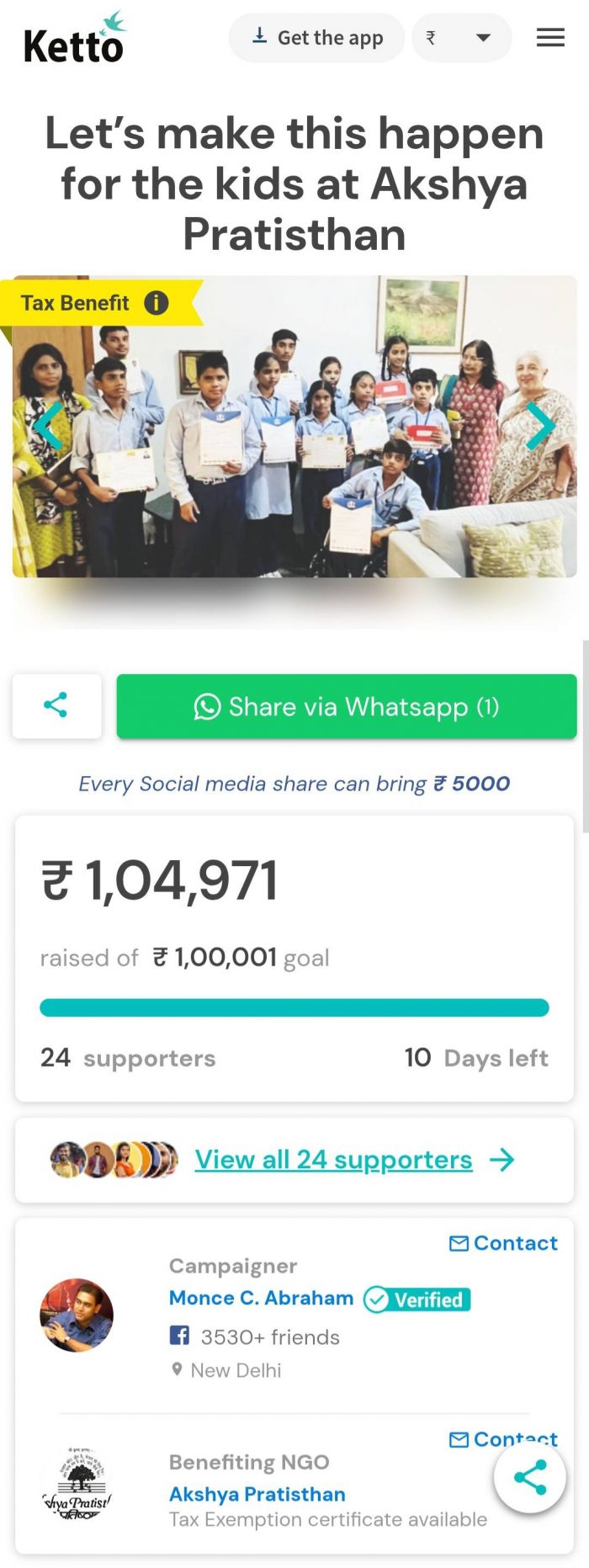
Task: Click the supporter avatars group
Action: tap(114, 1160)
